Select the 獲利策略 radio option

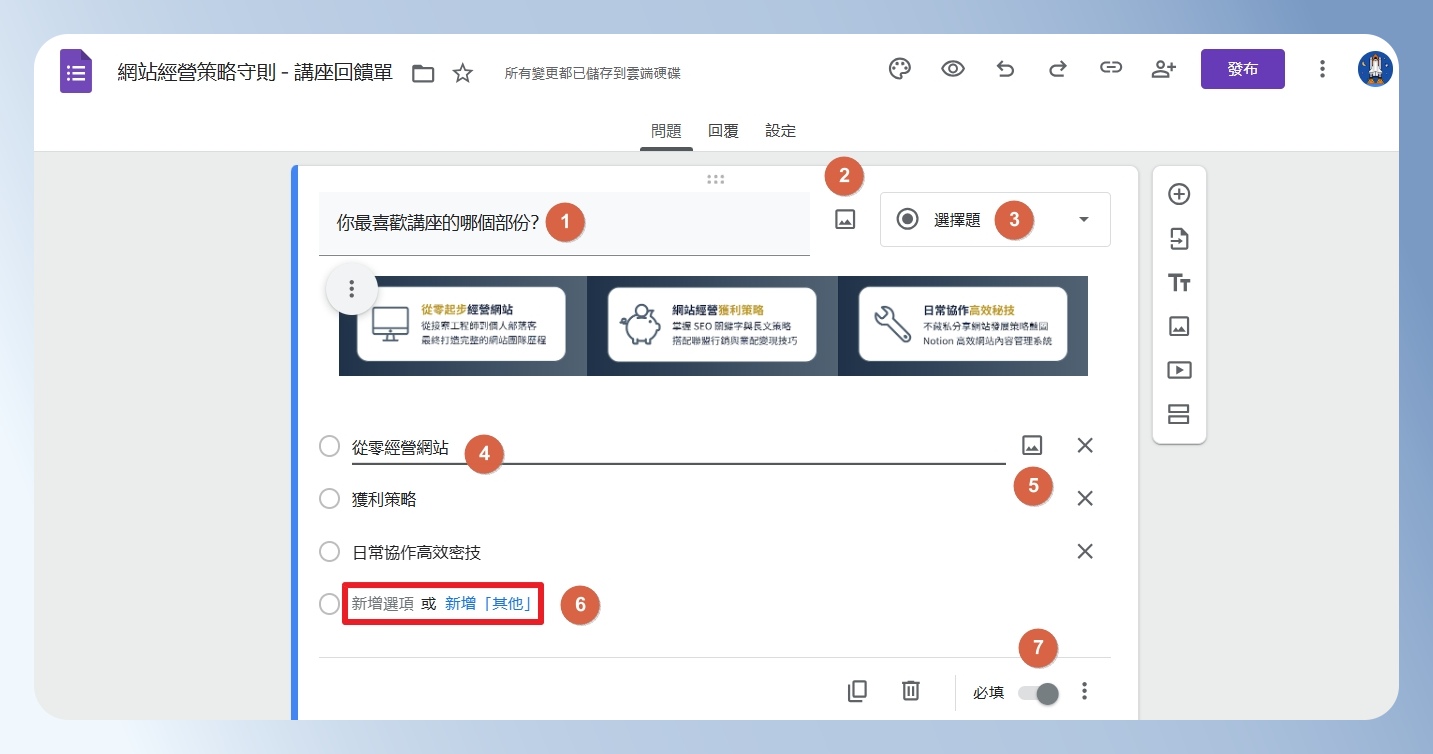[x=329, y=498]
